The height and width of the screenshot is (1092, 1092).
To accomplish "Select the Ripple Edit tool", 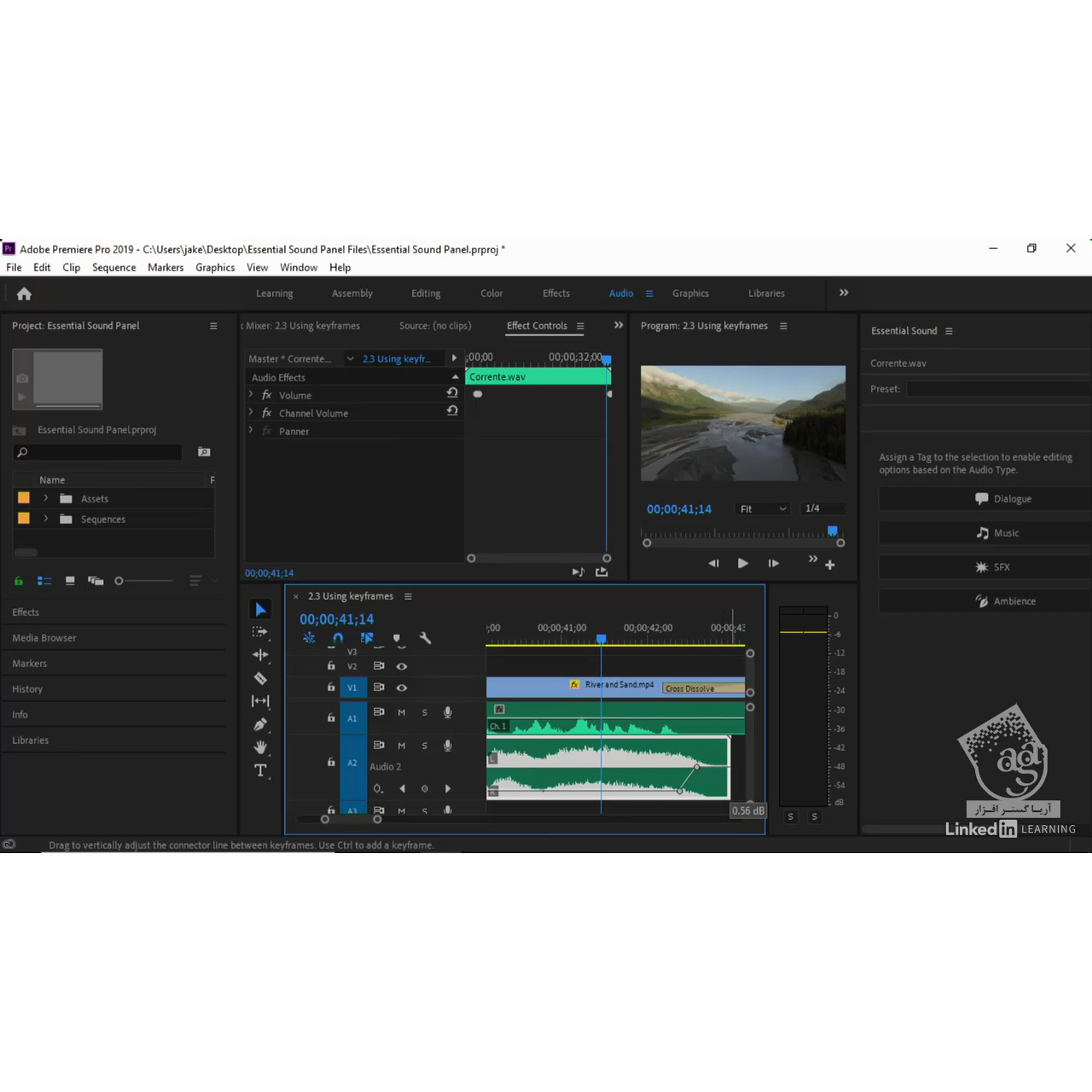I will point(260,655).
